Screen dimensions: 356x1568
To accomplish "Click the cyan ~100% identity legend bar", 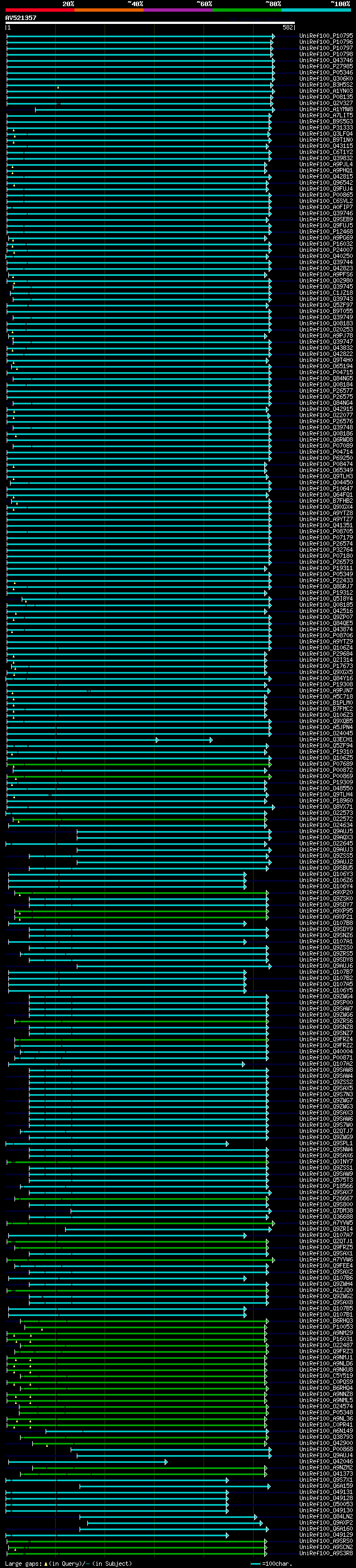I will (317, 10).
